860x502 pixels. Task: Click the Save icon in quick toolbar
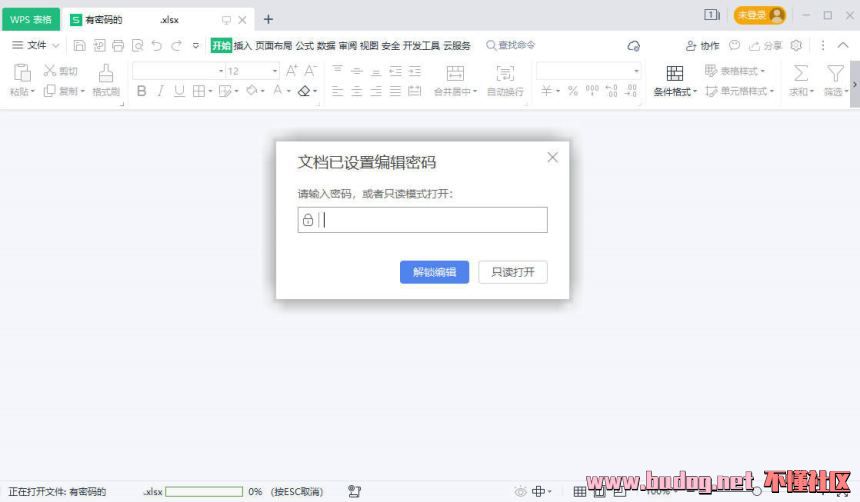(80, 46)
